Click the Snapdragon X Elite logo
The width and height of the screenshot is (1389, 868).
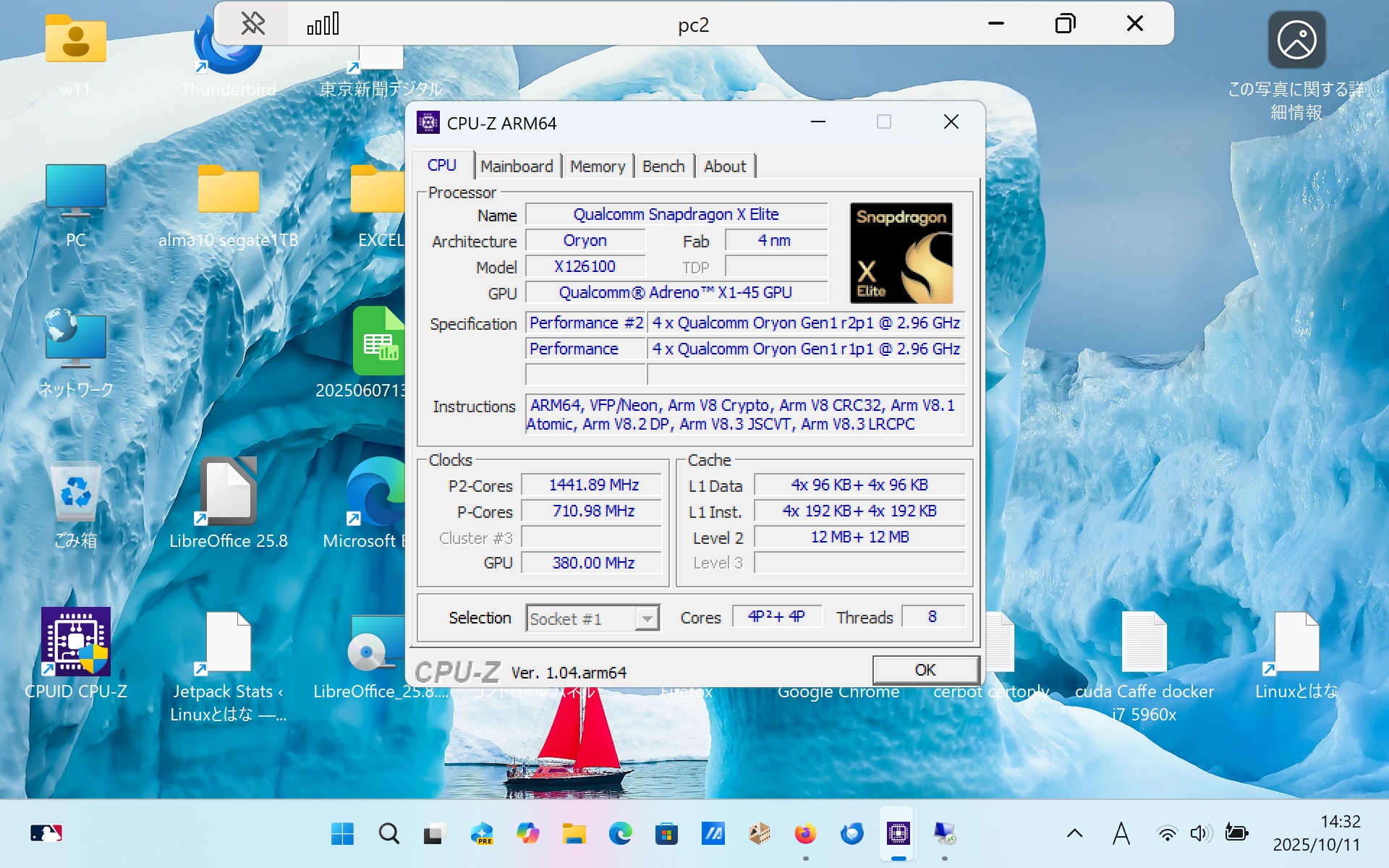tap(901, 252)
